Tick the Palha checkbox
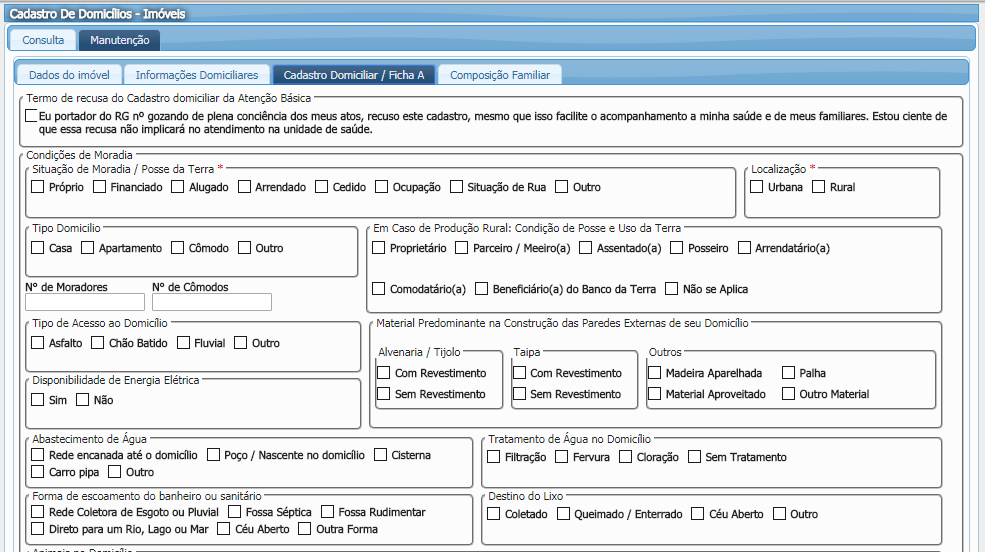Image resolution: width=985 pixels, height=552 pixels. (788, 372)
